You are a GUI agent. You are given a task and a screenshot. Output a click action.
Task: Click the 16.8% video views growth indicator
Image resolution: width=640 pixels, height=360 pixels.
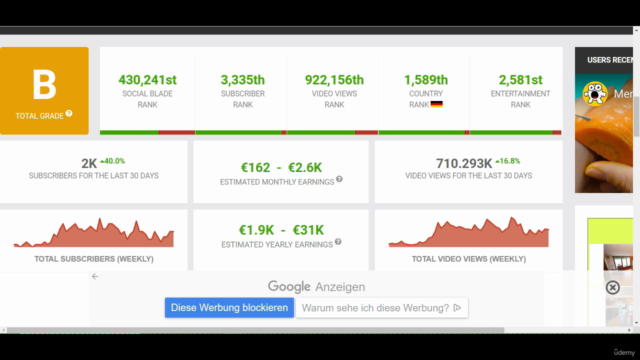coord(508,161)
